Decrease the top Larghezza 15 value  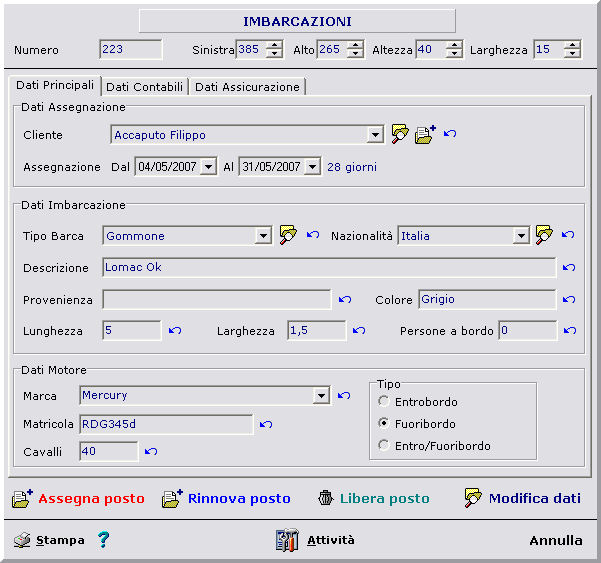pyautogui.click(x=572, y=53)
